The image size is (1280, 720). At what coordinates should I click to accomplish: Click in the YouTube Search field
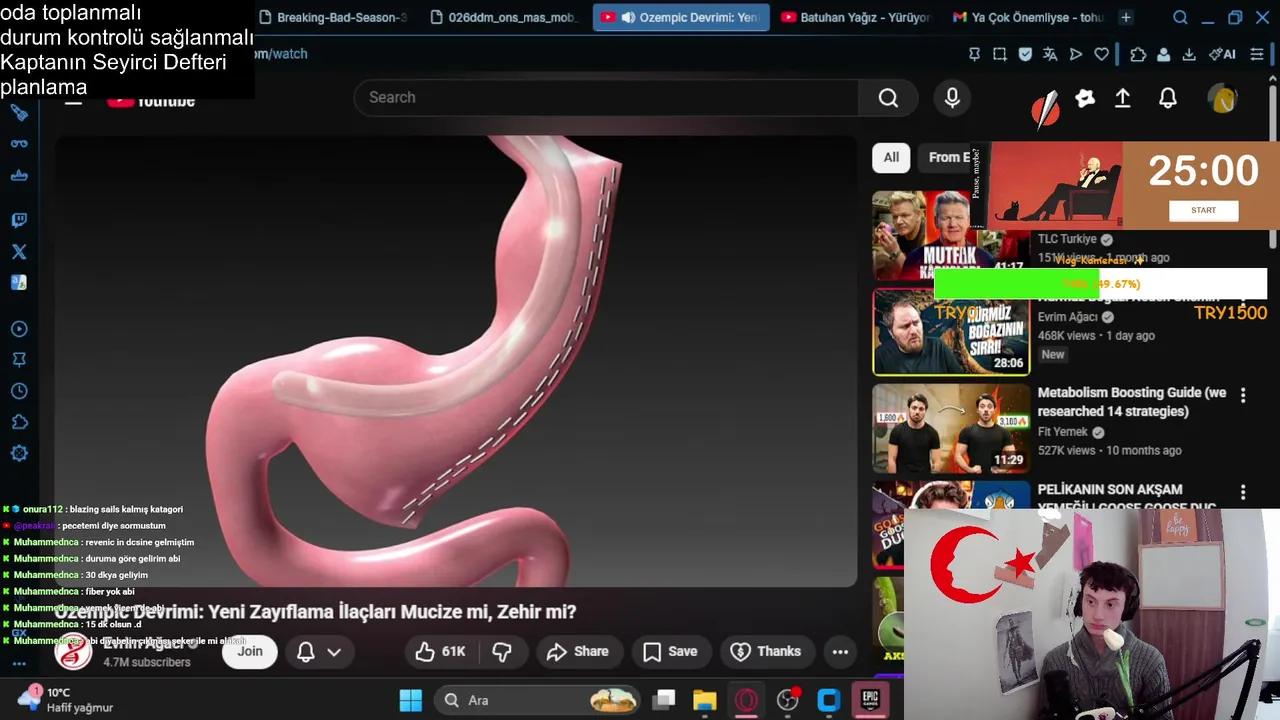[x=606, y=97]
